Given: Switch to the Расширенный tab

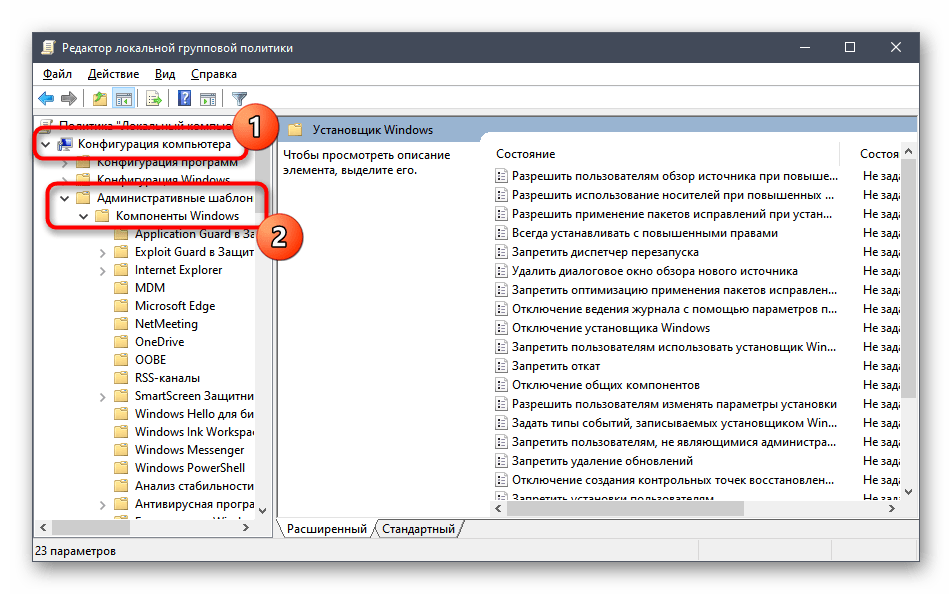Looking at the screenshot, I should click(326, 529).
